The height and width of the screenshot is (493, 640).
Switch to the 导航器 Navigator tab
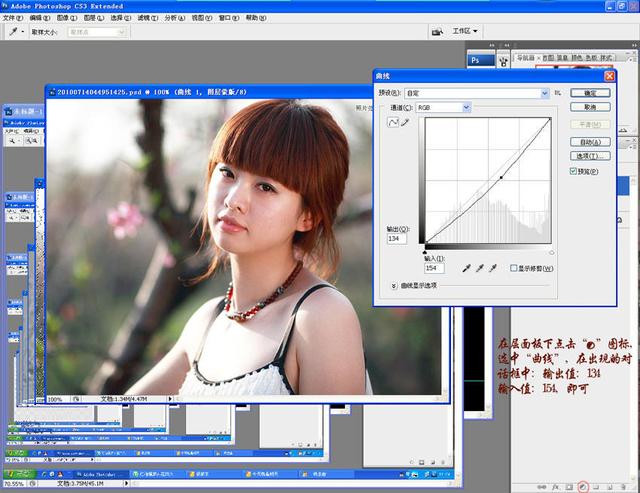525,58
